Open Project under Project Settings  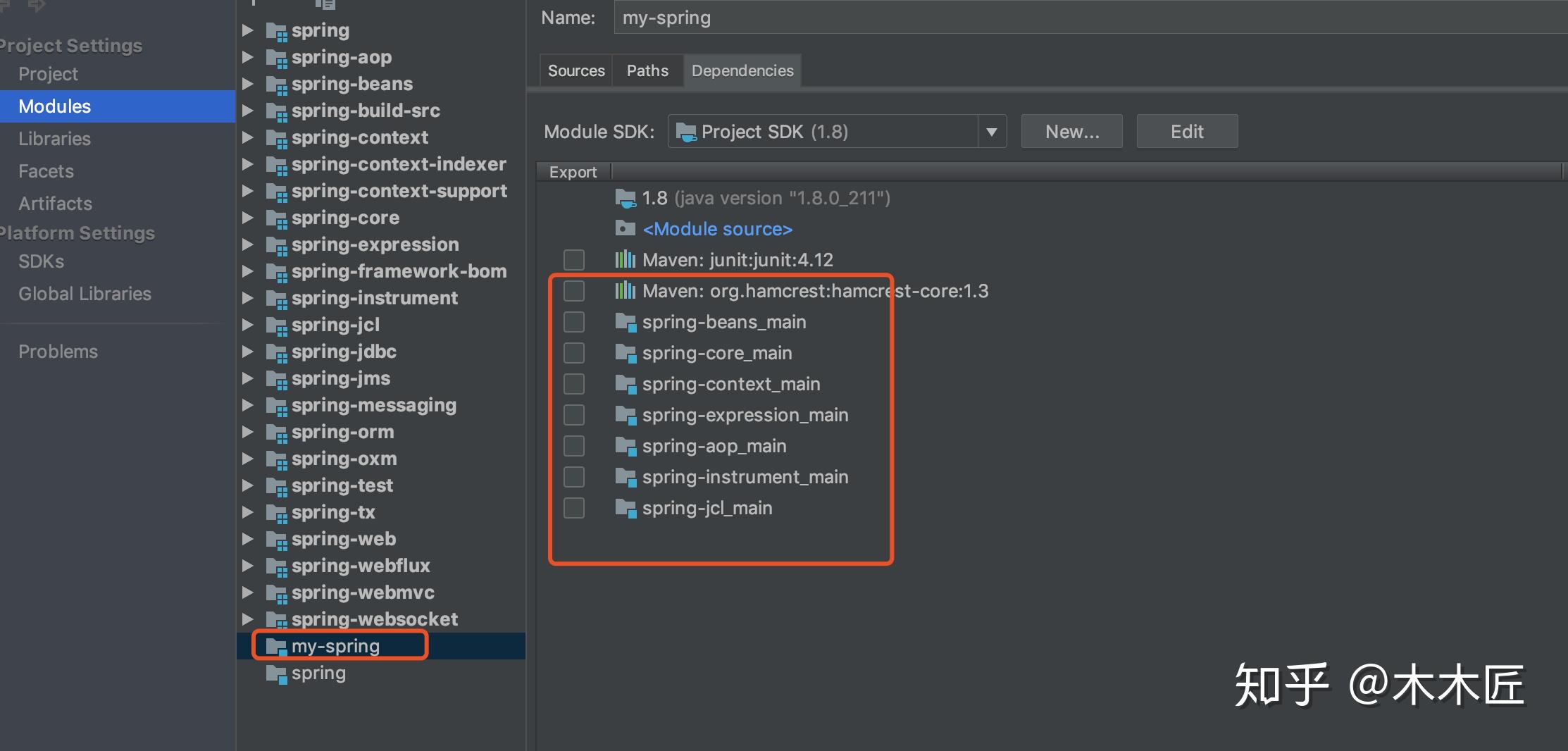(48, 74)
